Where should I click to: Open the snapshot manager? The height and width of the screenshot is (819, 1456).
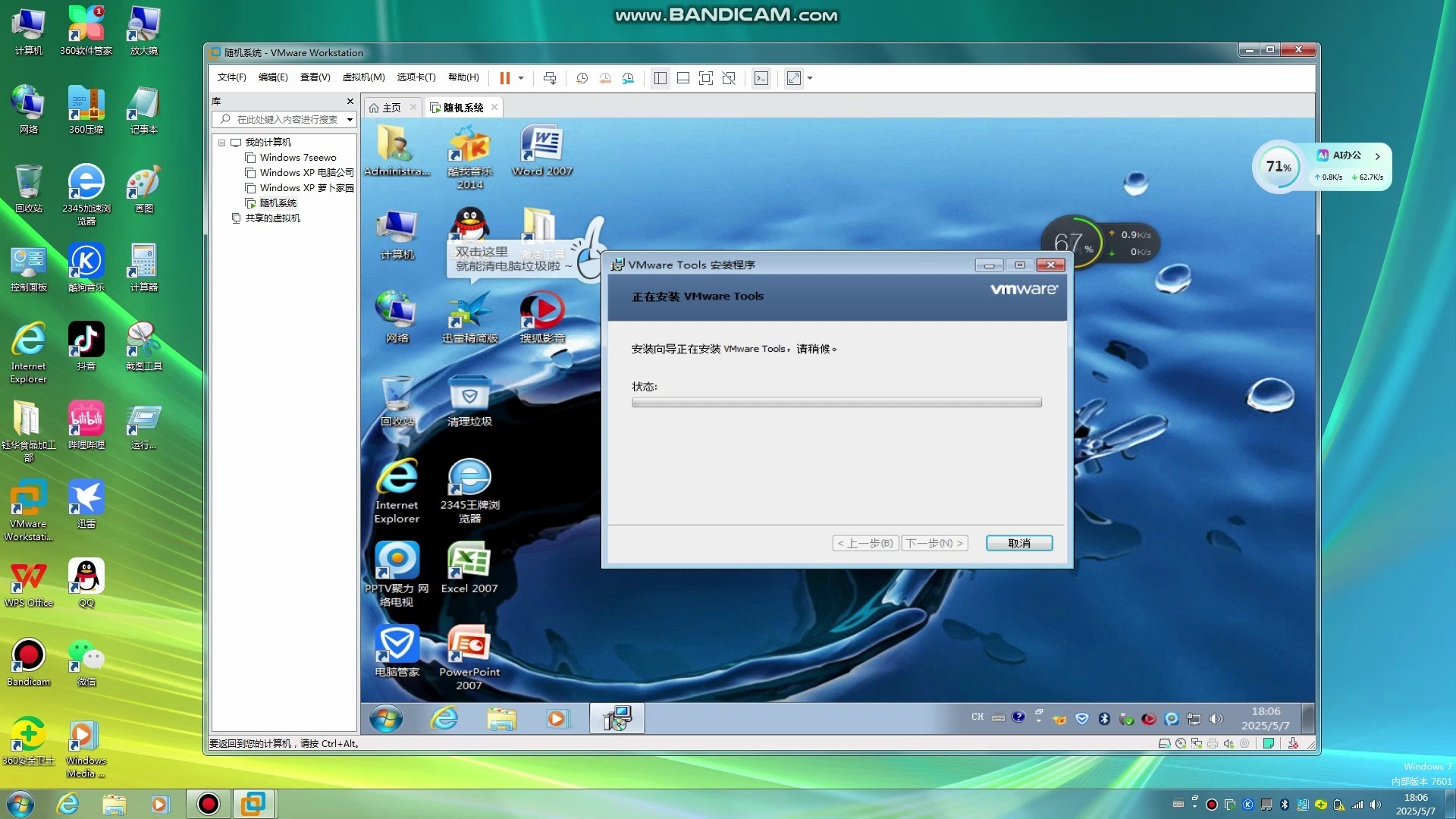pos(628,78)
